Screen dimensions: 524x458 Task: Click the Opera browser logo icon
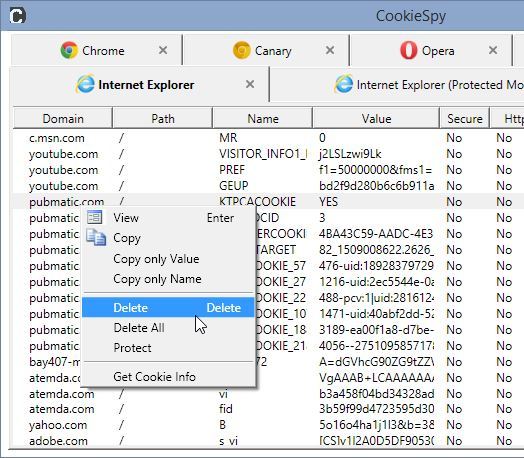[x=408, y=50]
